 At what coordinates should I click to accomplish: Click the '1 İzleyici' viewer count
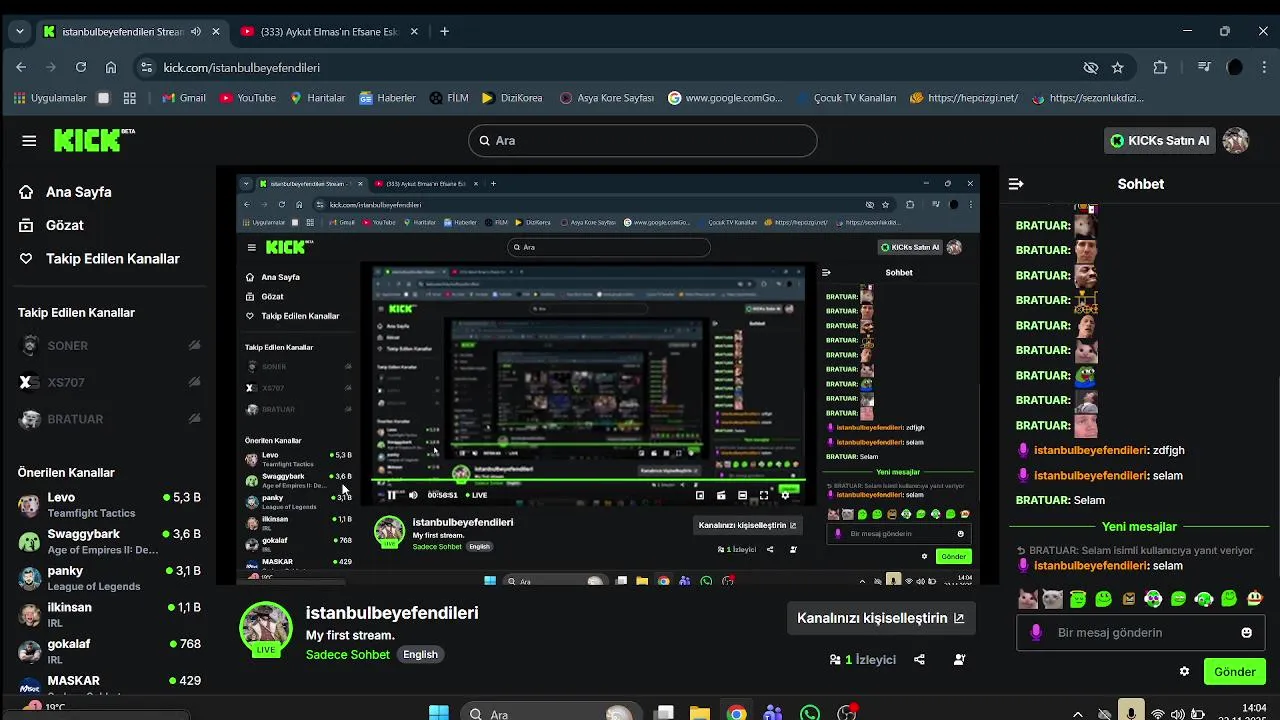pos(863,660)
